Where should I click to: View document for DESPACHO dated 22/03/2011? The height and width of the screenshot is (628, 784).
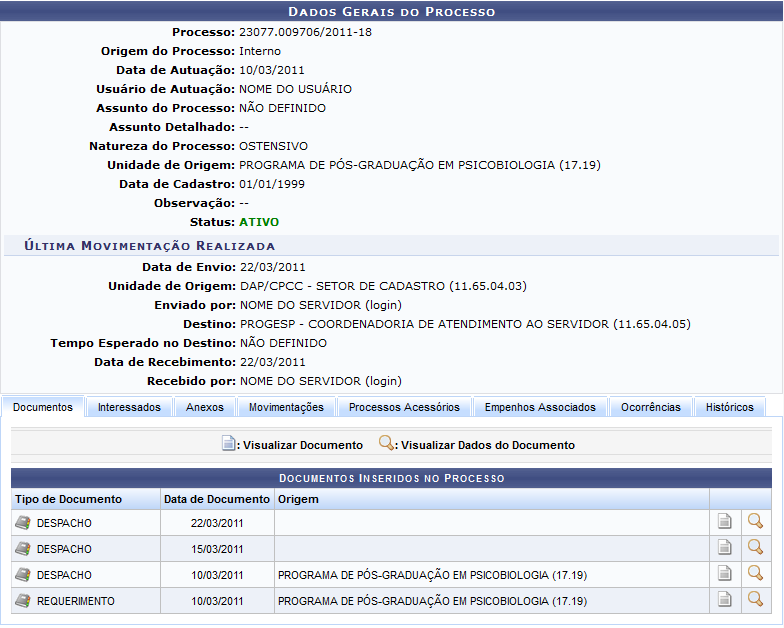point(725,521)
